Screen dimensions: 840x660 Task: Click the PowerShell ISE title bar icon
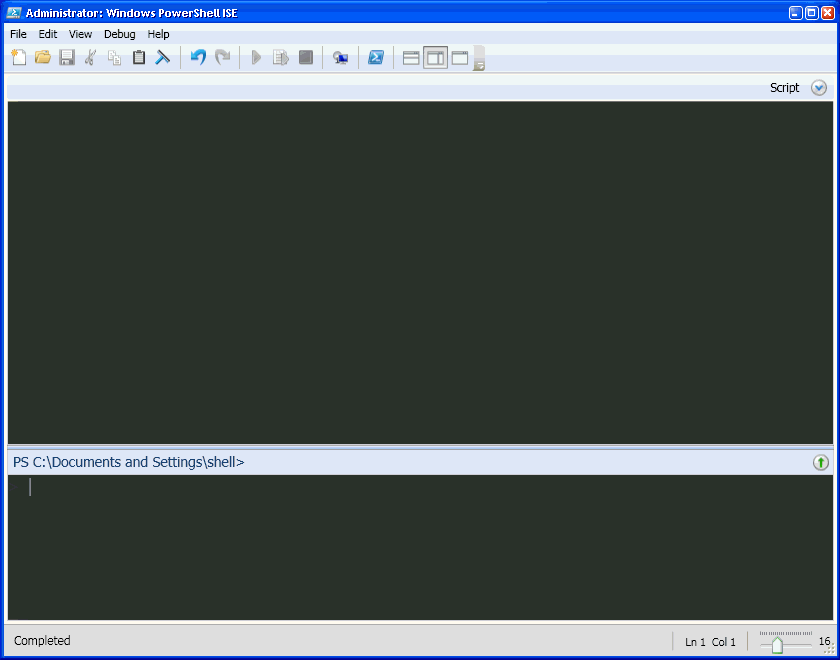coord(13,13)
